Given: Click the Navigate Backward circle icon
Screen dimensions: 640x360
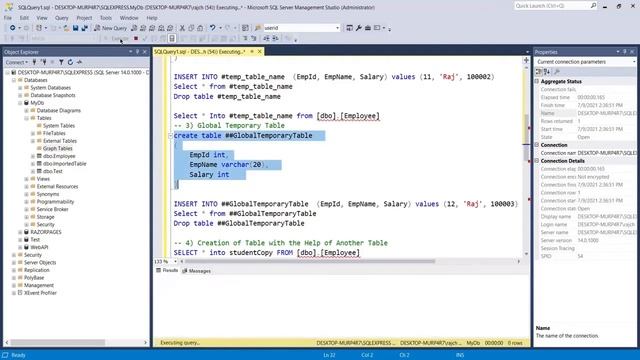Looking at the screenshot, I should coord(13,28).
